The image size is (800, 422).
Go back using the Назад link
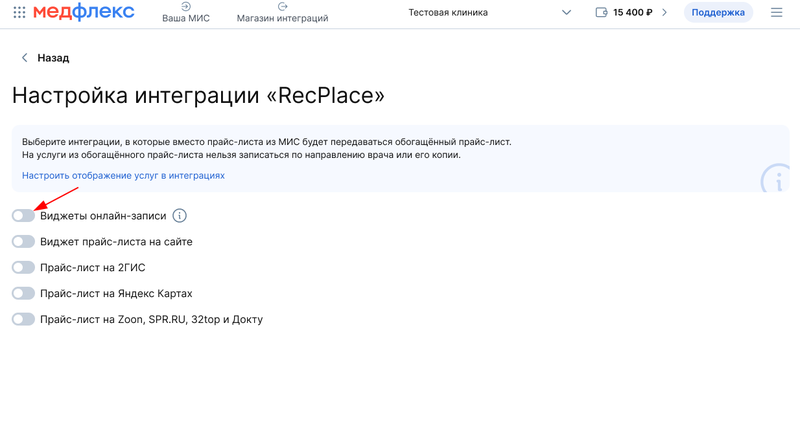[53, 58]
